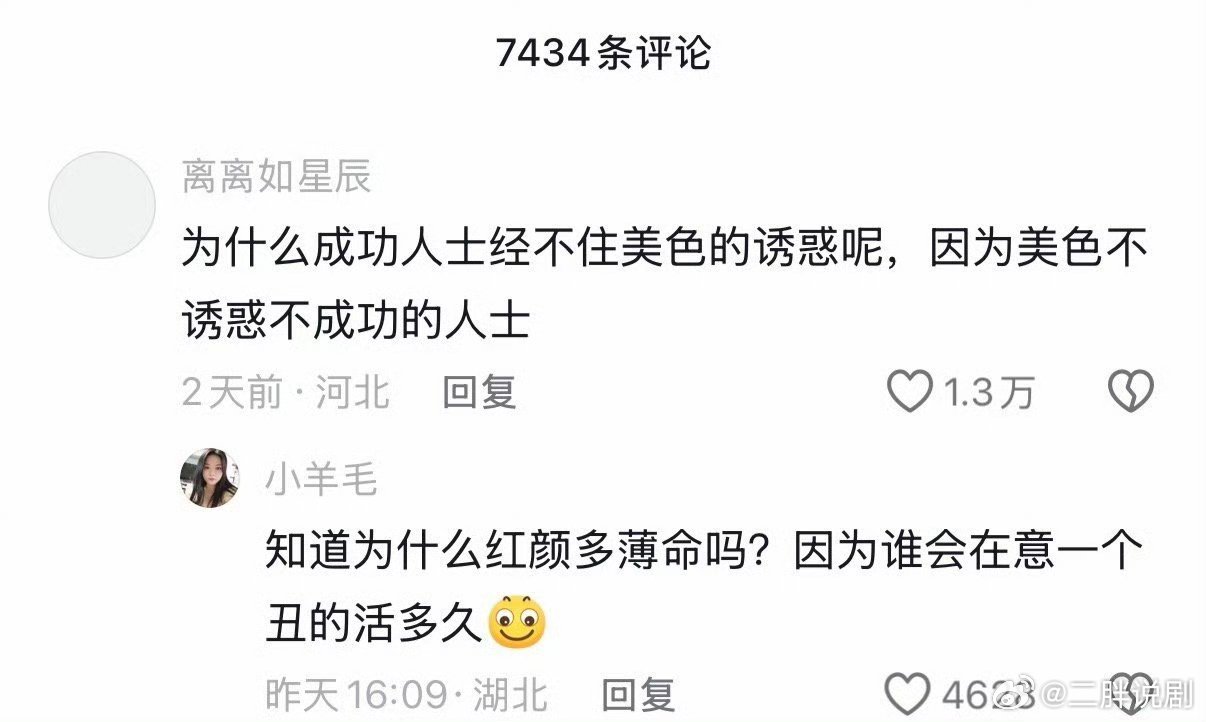Reply to 小羊毛's comment via 回复
Viewport: 1206px width, 722px height.
(638, 694)
